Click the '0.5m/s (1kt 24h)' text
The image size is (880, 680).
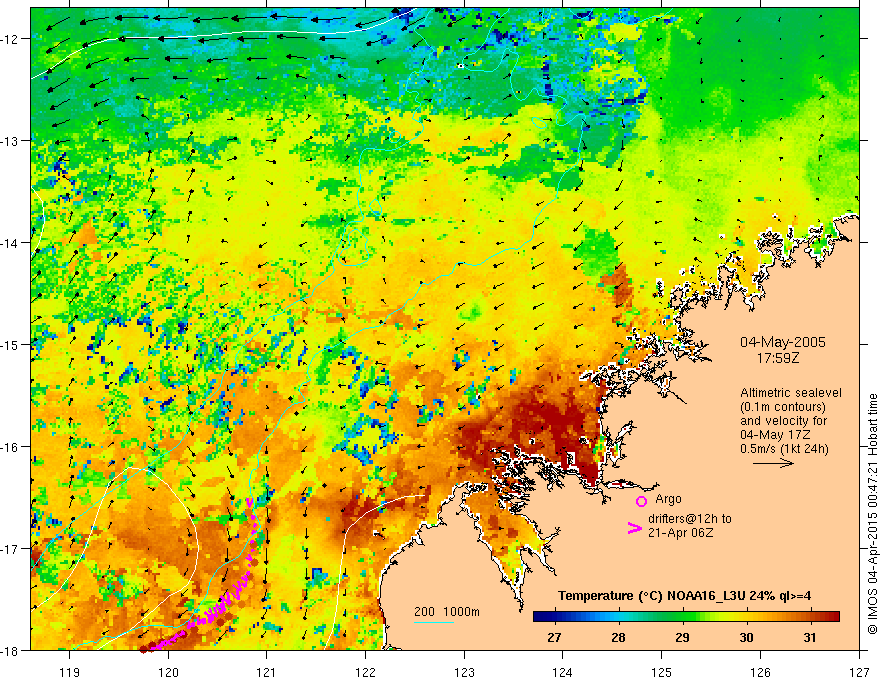(x=784, y=448)
